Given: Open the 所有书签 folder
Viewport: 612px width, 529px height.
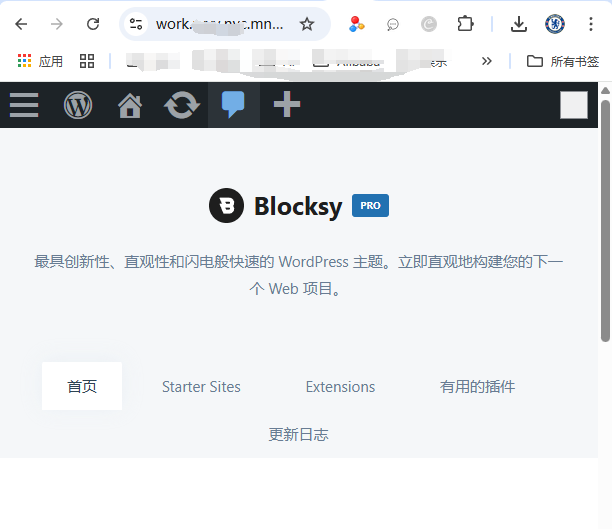Looking at the screenshot, I should (562, 61).
